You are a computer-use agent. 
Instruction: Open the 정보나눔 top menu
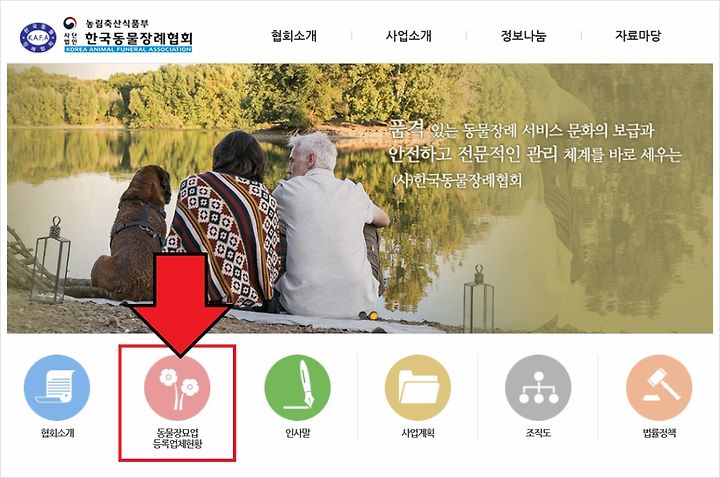coord(523,35)
